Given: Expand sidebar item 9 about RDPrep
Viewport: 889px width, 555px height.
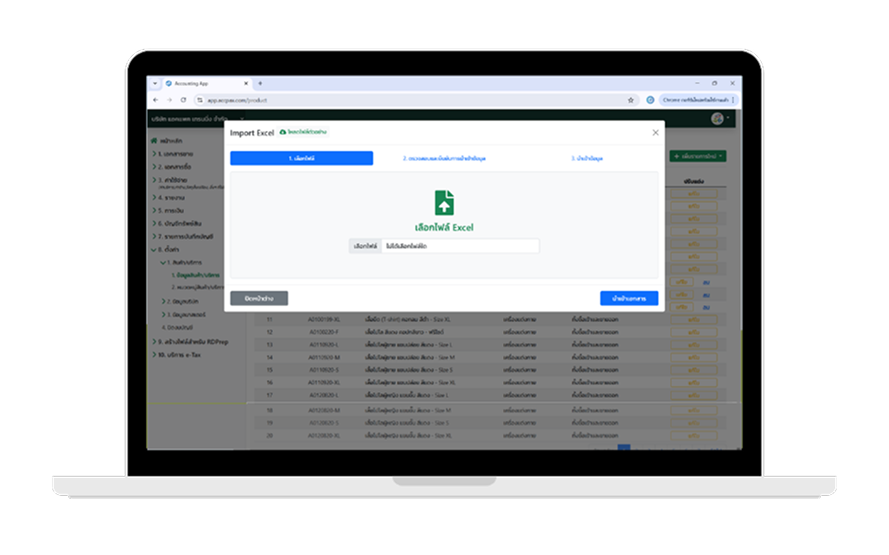Looking at the screenshot, I should pos(190,342).
